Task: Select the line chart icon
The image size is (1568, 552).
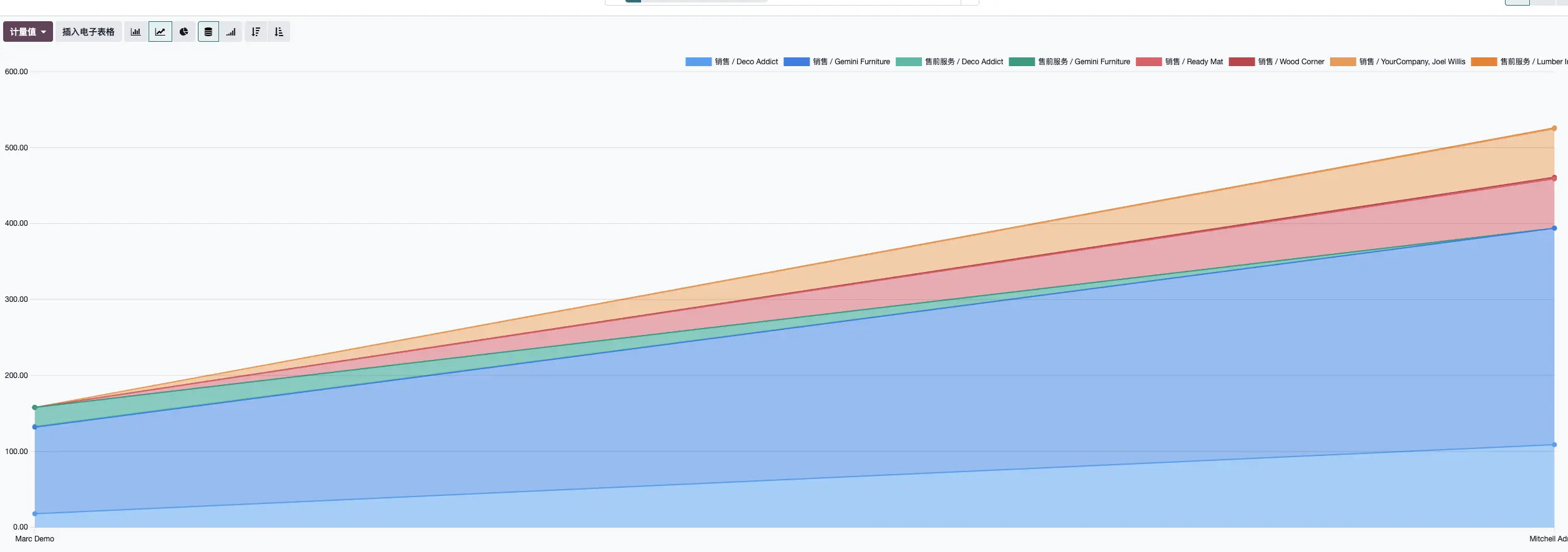Action: coord(160,32)
